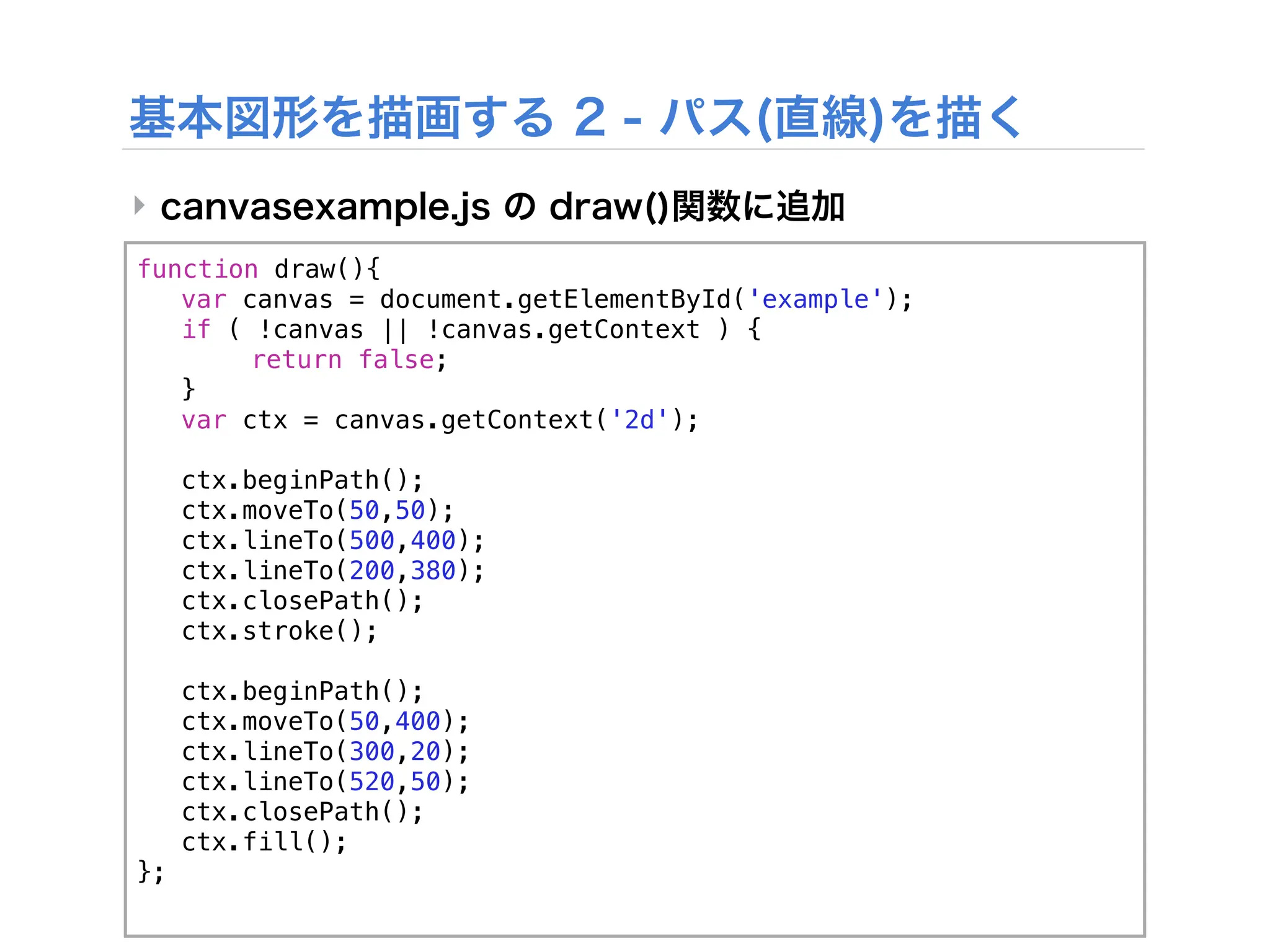Click the slide title 基本図形を描画する 2
The height and width of the screenshot is (952, 1270).
576,117
